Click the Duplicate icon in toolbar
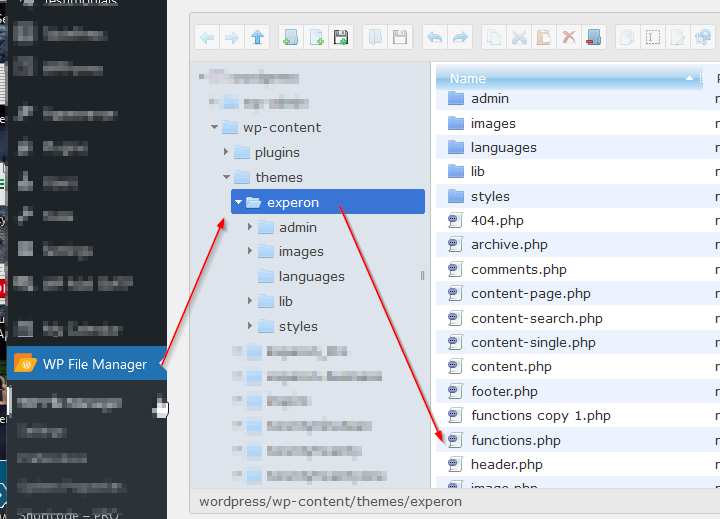 pyautogui.click(x=627, y=37)
